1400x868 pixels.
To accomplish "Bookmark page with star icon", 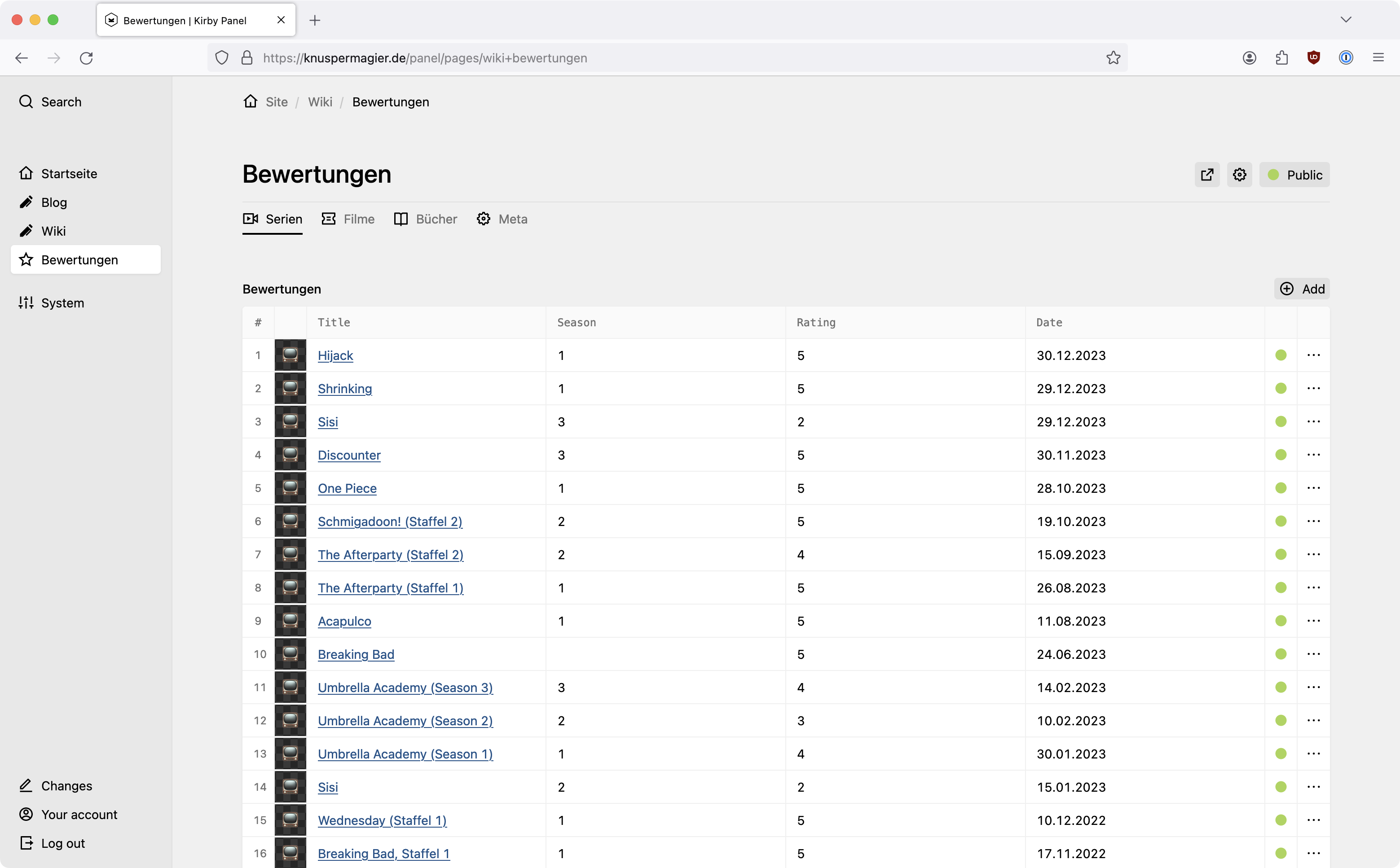I will pos(1113,58).
